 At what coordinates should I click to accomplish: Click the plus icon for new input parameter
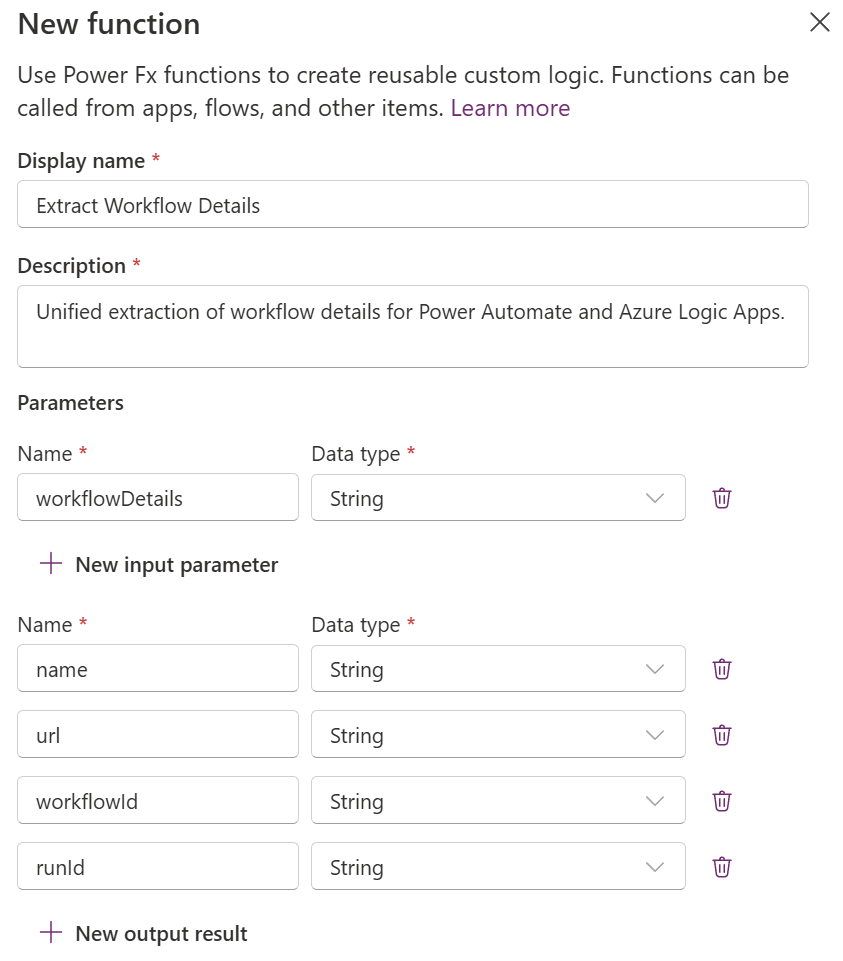tap(50, 564)
